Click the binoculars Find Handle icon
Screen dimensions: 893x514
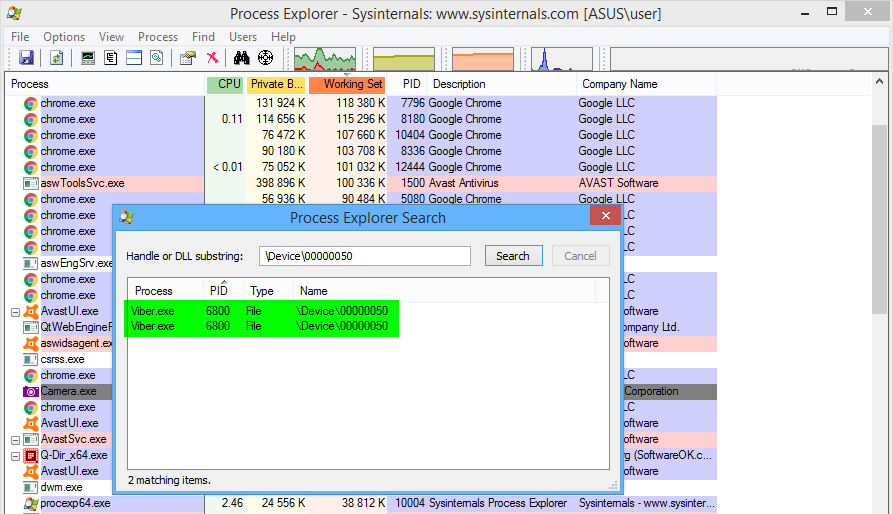coord(241,57)
